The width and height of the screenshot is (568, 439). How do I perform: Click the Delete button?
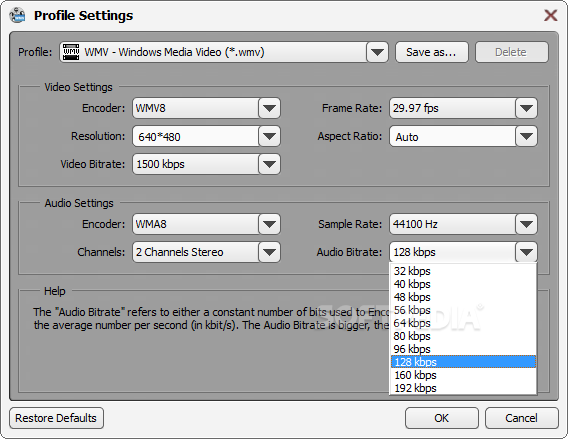click(511, 52)
